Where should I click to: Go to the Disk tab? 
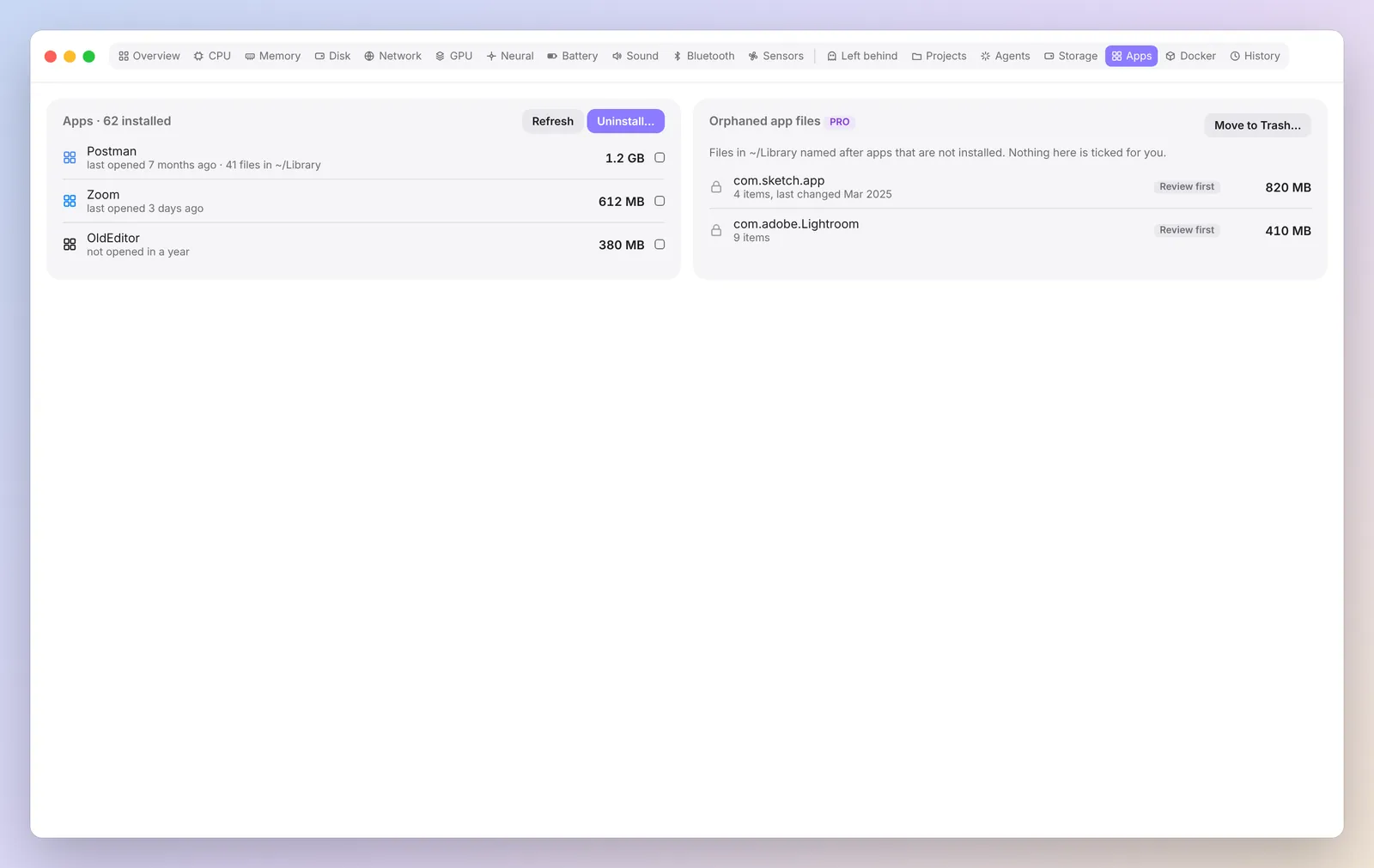(332, 56)
